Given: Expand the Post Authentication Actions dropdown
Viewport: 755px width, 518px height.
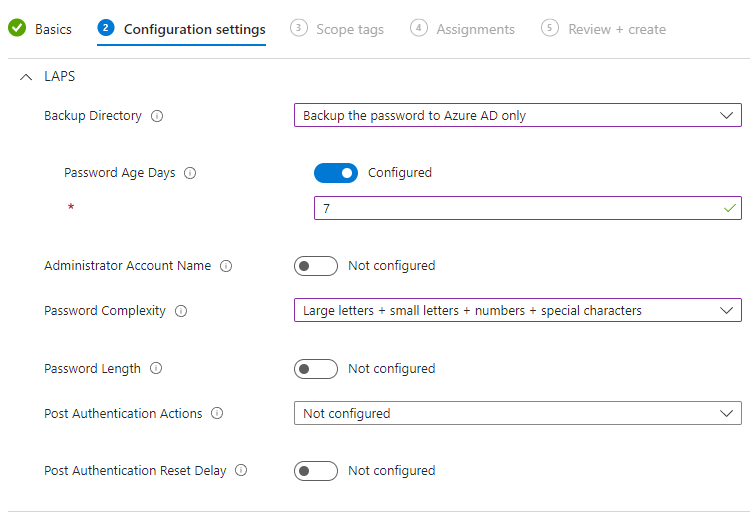Looking at the screenshot, I should click(517, 414).
